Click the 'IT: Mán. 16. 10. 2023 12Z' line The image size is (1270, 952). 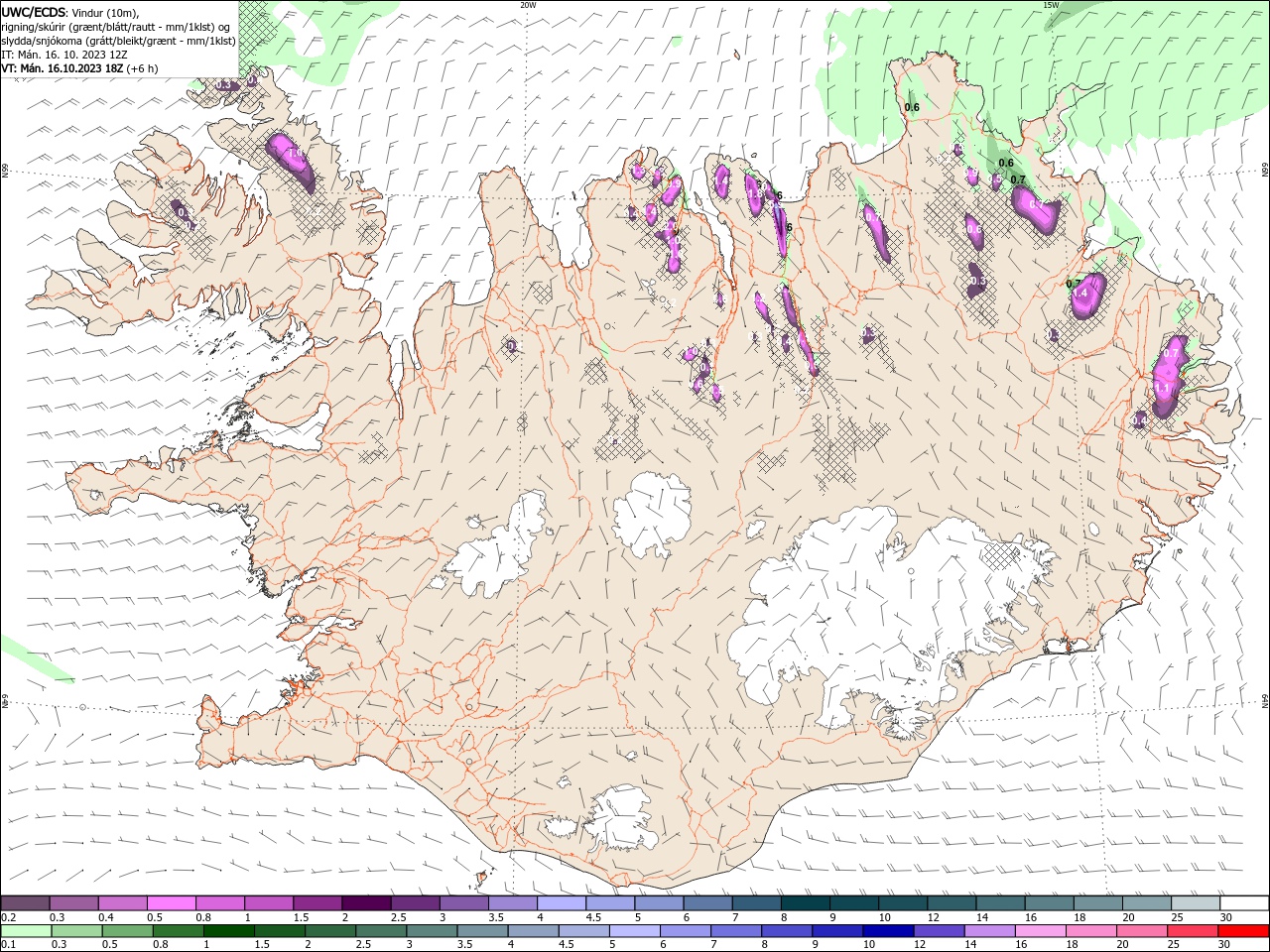[x=64, y=55]
